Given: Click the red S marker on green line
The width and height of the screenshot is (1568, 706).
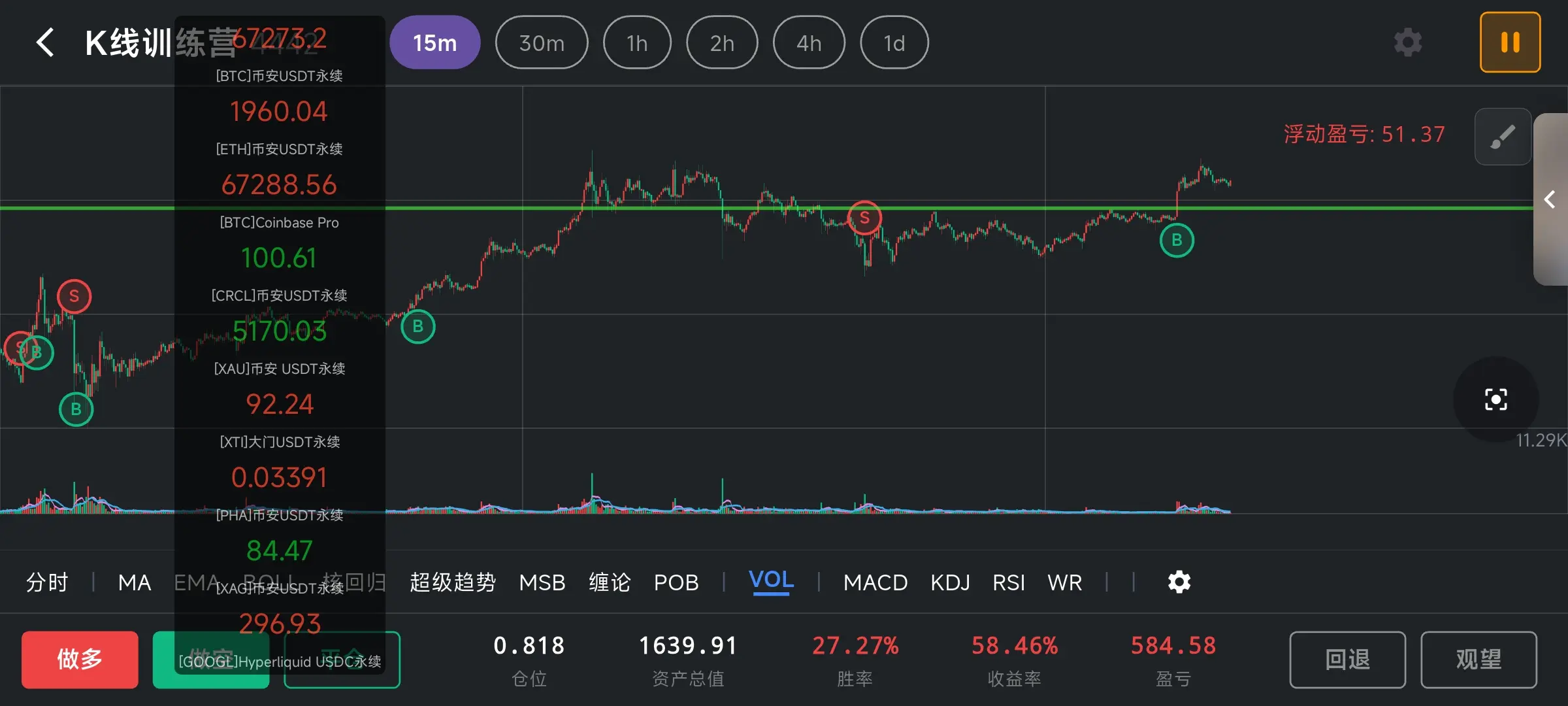Looking at the screenshot, I should coord(864,218).
